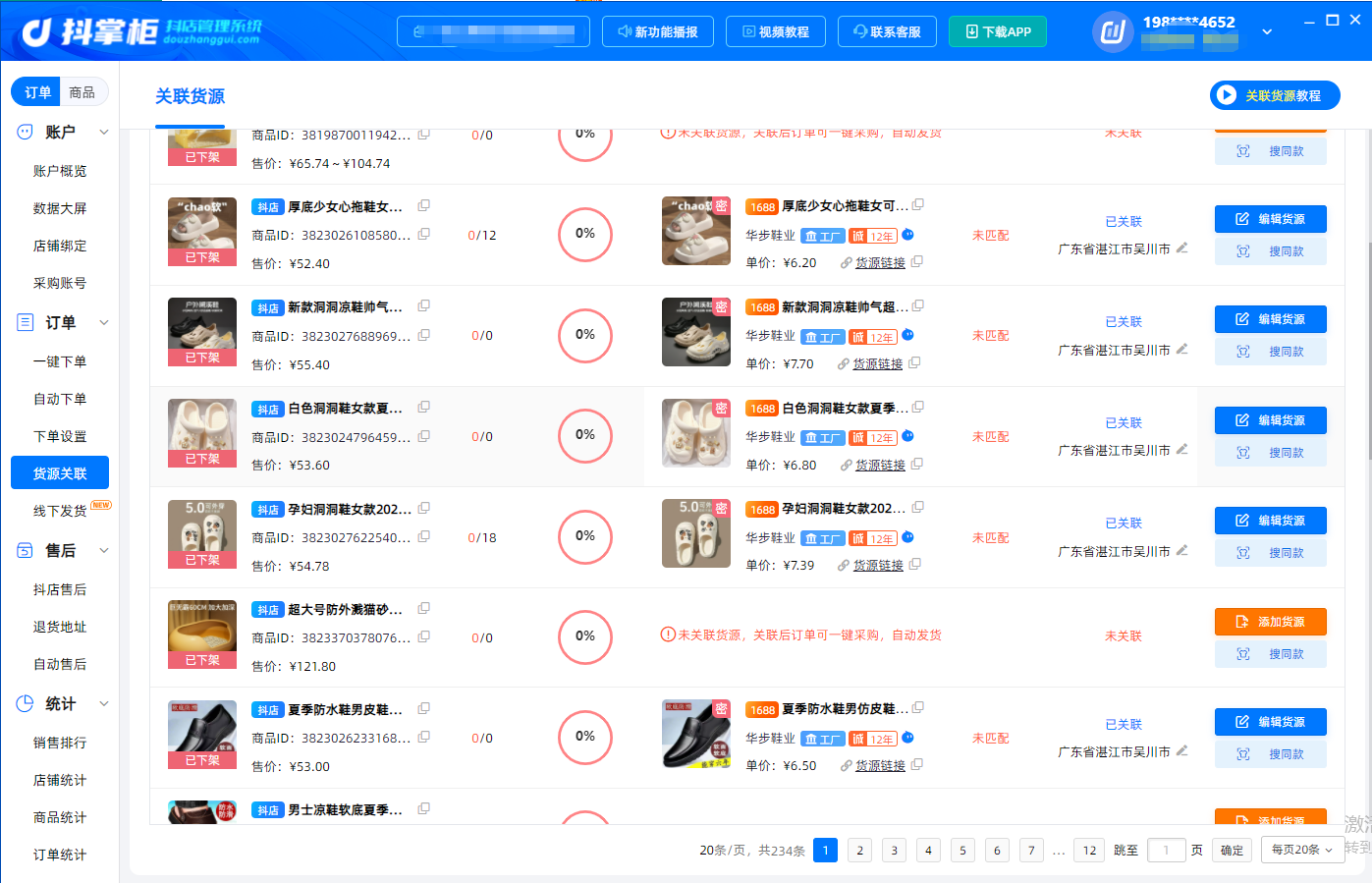Click the 0% progress circle in 超大号防外溅猫砂 row
The width and height of the screenshot is (1372, 883).
[x=585, y=636]
